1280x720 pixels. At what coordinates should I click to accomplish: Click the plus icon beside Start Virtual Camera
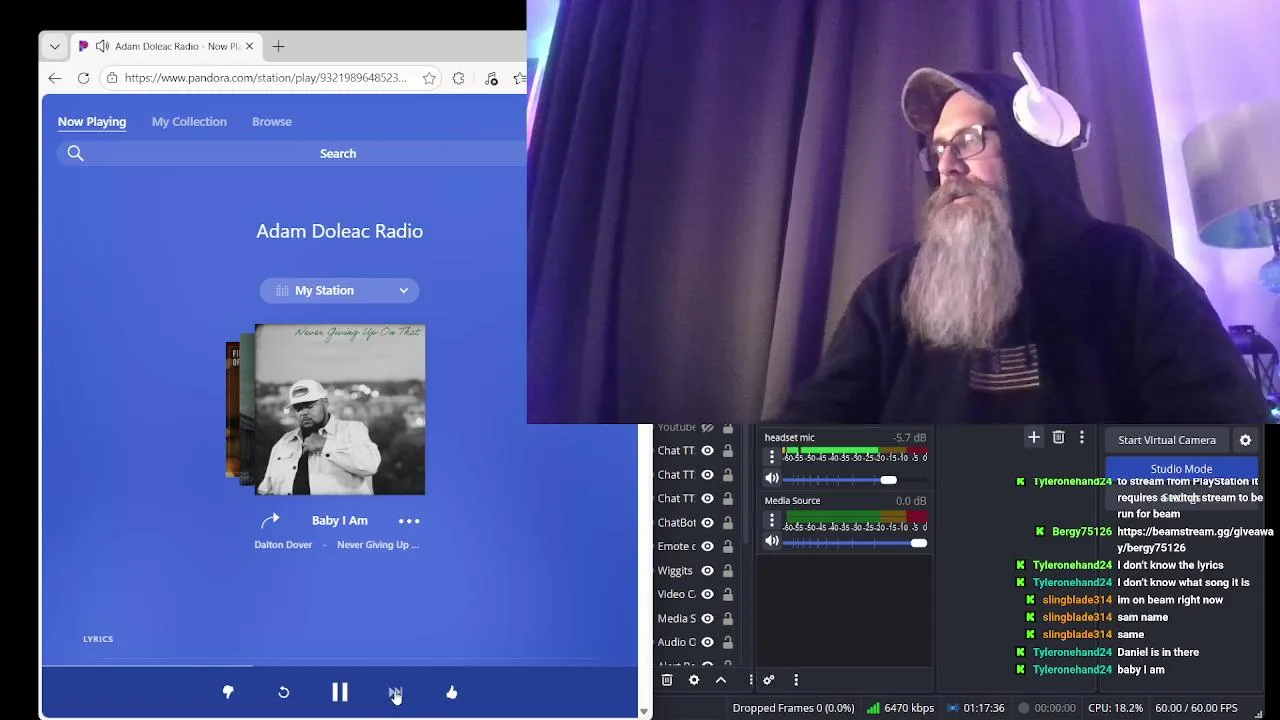(x=1034, y=437)
